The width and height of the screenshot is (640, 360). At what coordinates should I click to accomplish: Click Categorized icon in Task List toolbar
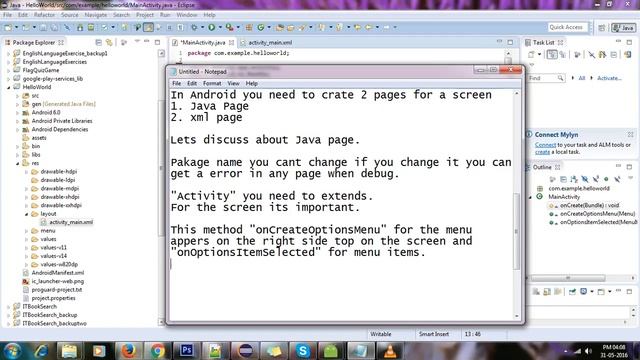pyautogui.click(x=552, y=54)
